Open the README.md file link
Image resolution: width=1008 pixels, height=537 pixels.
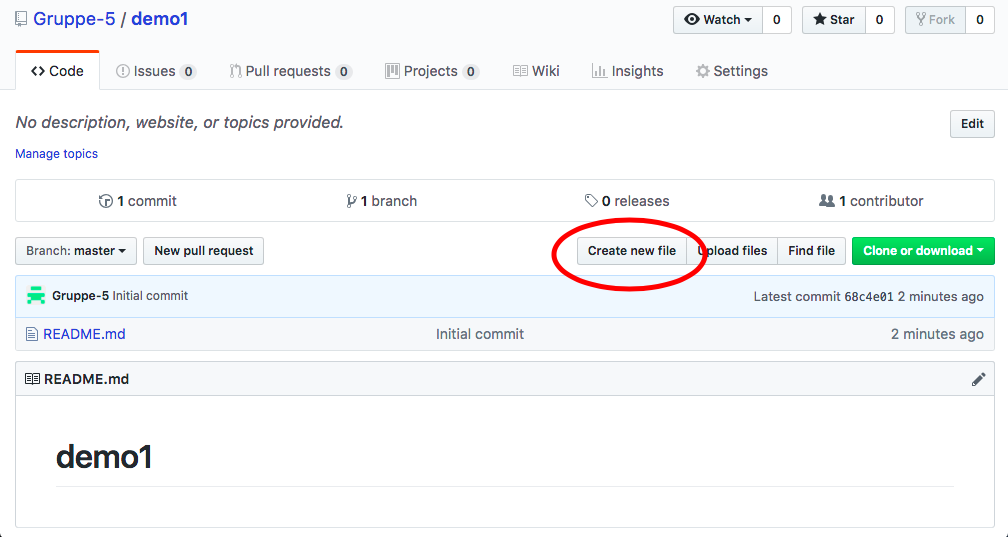coord(84,334)
